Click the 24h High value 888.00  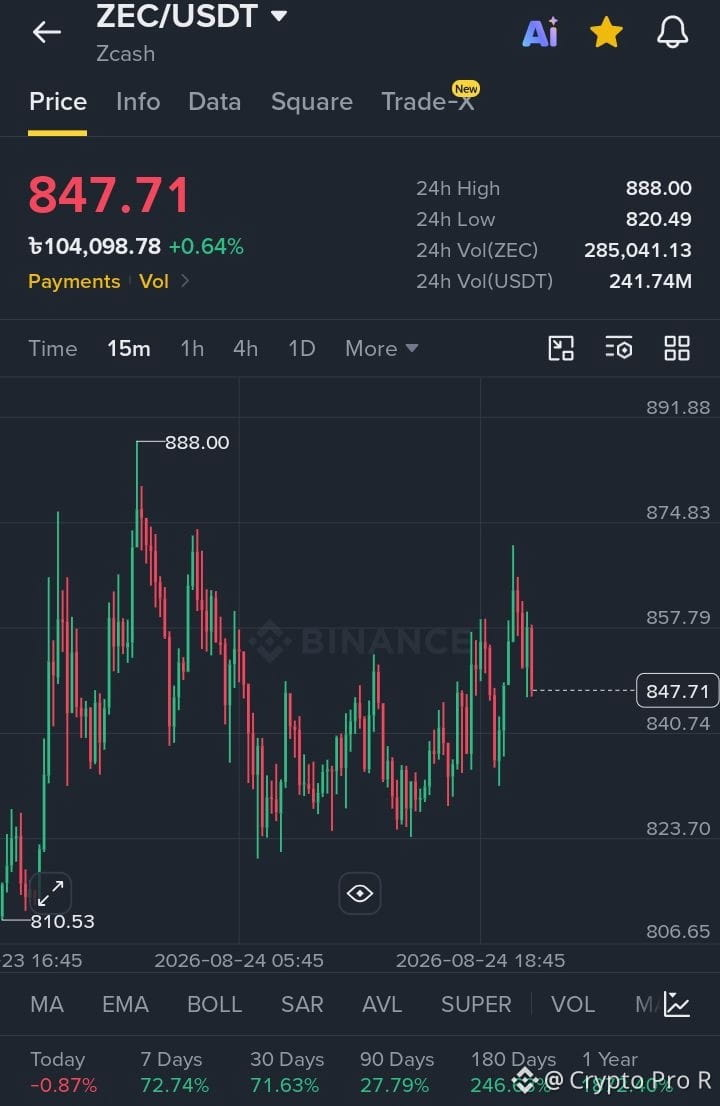[659, 188]
